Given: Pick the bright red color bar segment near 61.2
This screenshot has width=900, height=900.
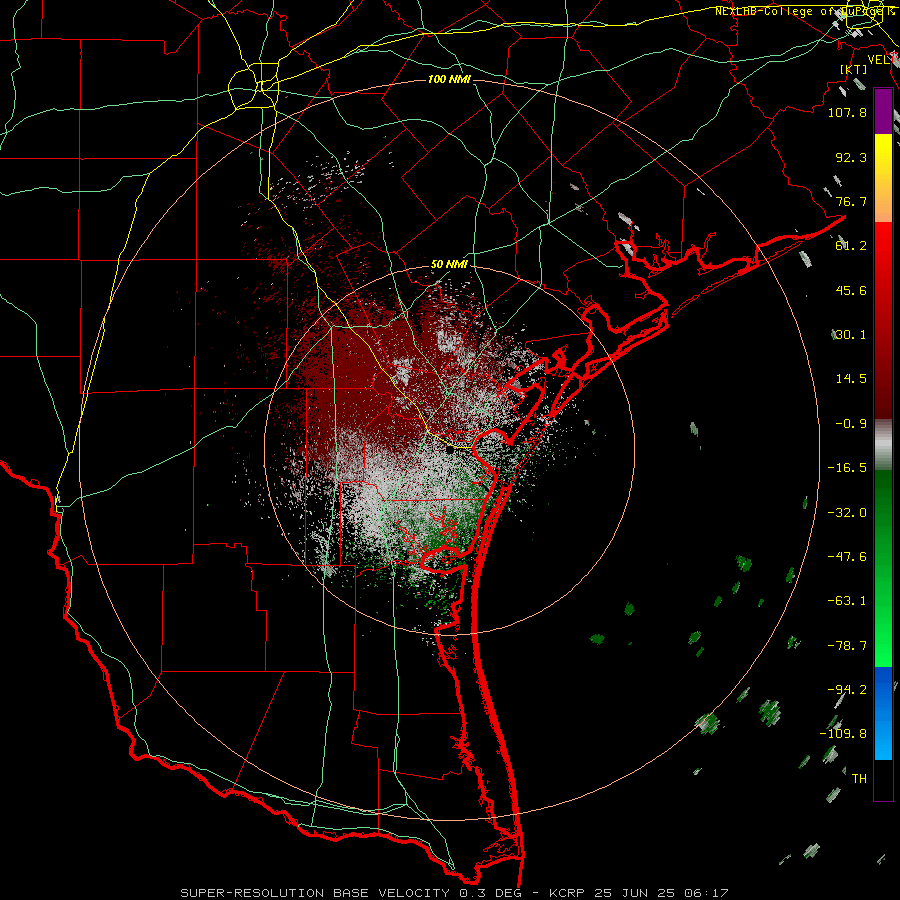Looking at the screenshot, I should point(883,245).
